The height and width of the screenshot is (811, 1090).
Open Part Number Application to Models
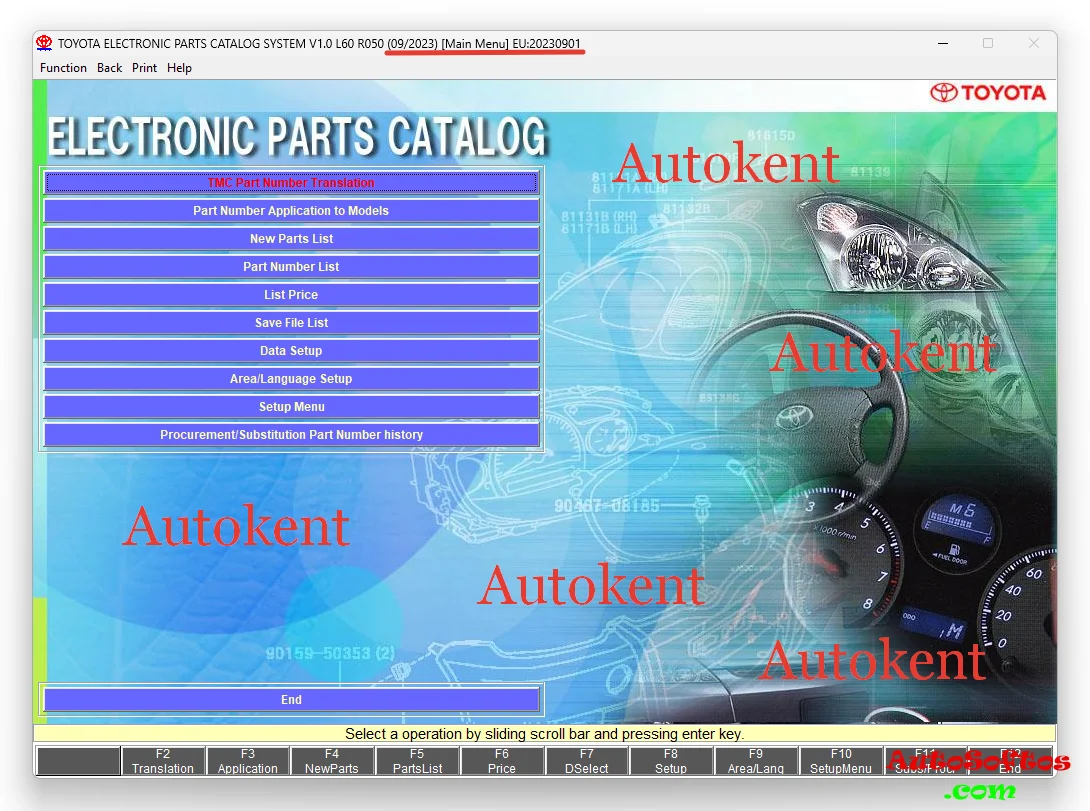coord(291,210)
